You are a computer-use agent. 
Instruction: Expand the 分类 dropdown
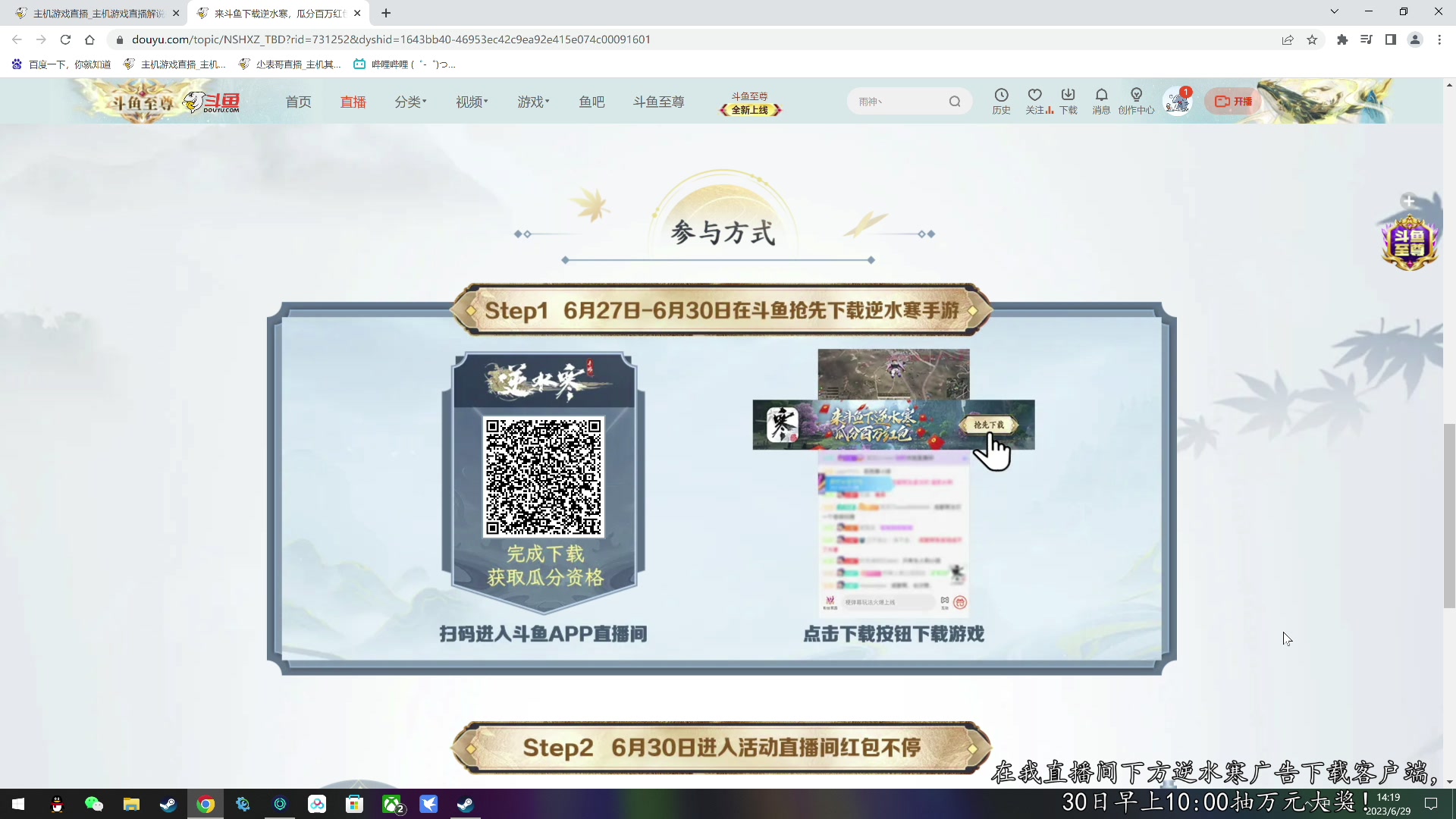coord(410,102)
